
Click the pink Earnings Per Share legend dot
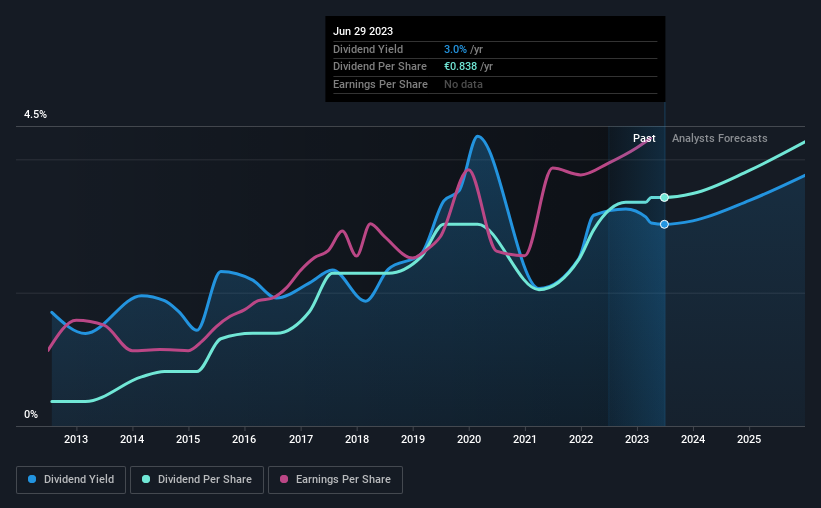pos(284,479)
